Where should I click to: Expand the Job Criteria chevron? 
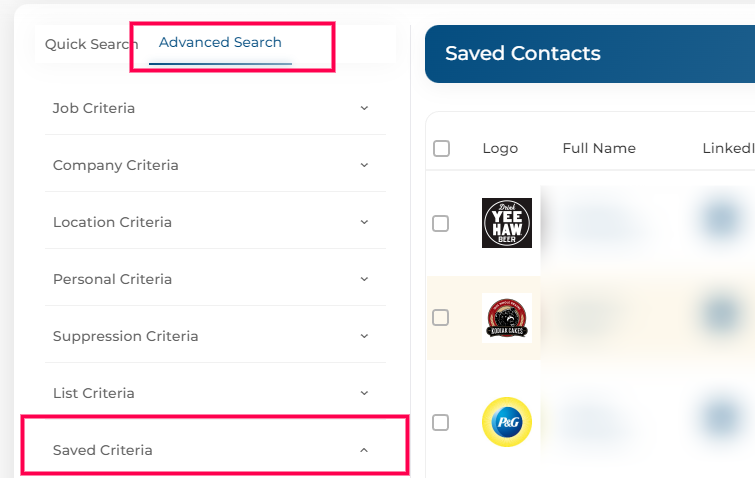coord(364,108)
